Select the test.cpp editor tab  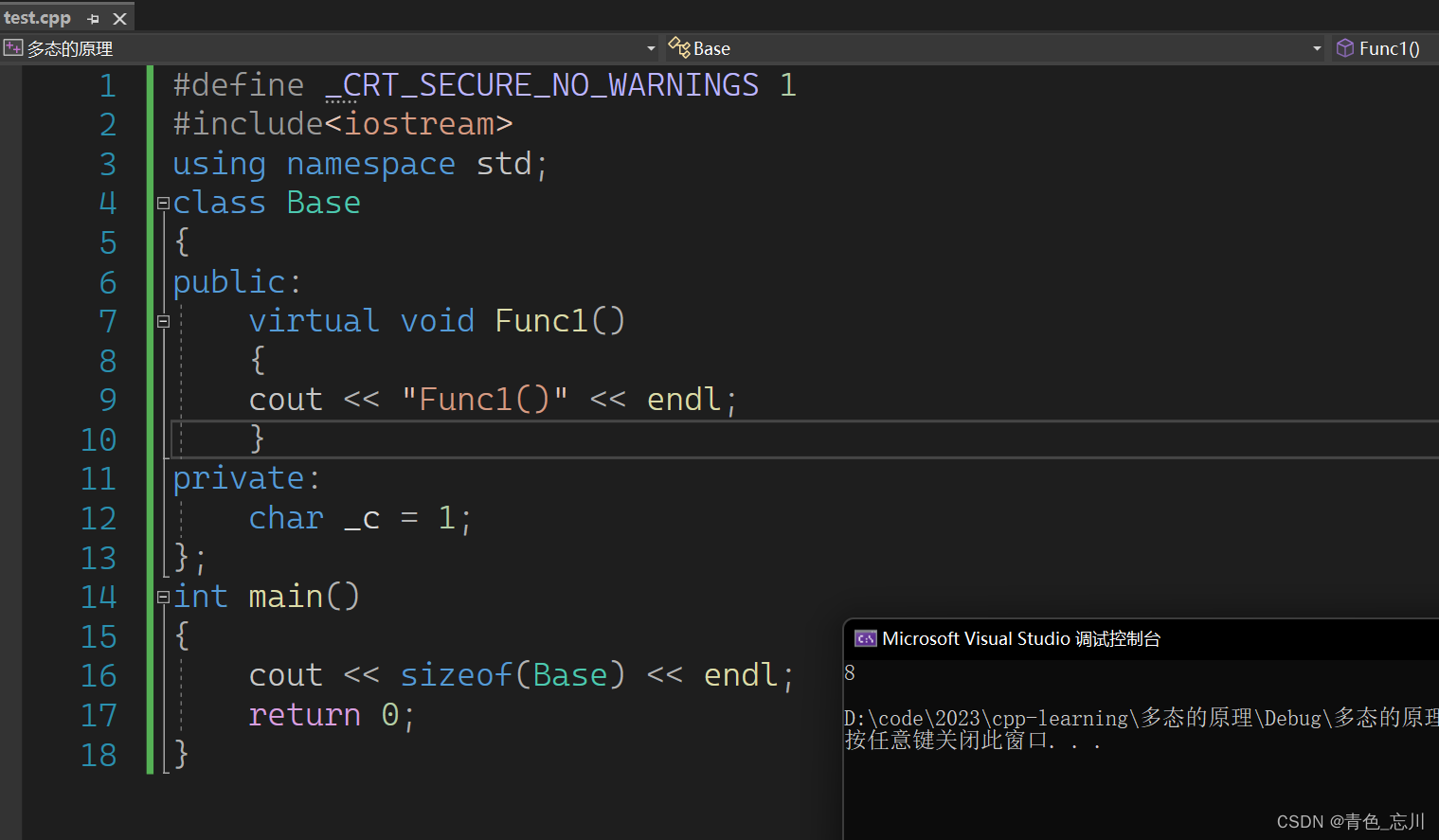pyautogui.click(x=37, y=18)
